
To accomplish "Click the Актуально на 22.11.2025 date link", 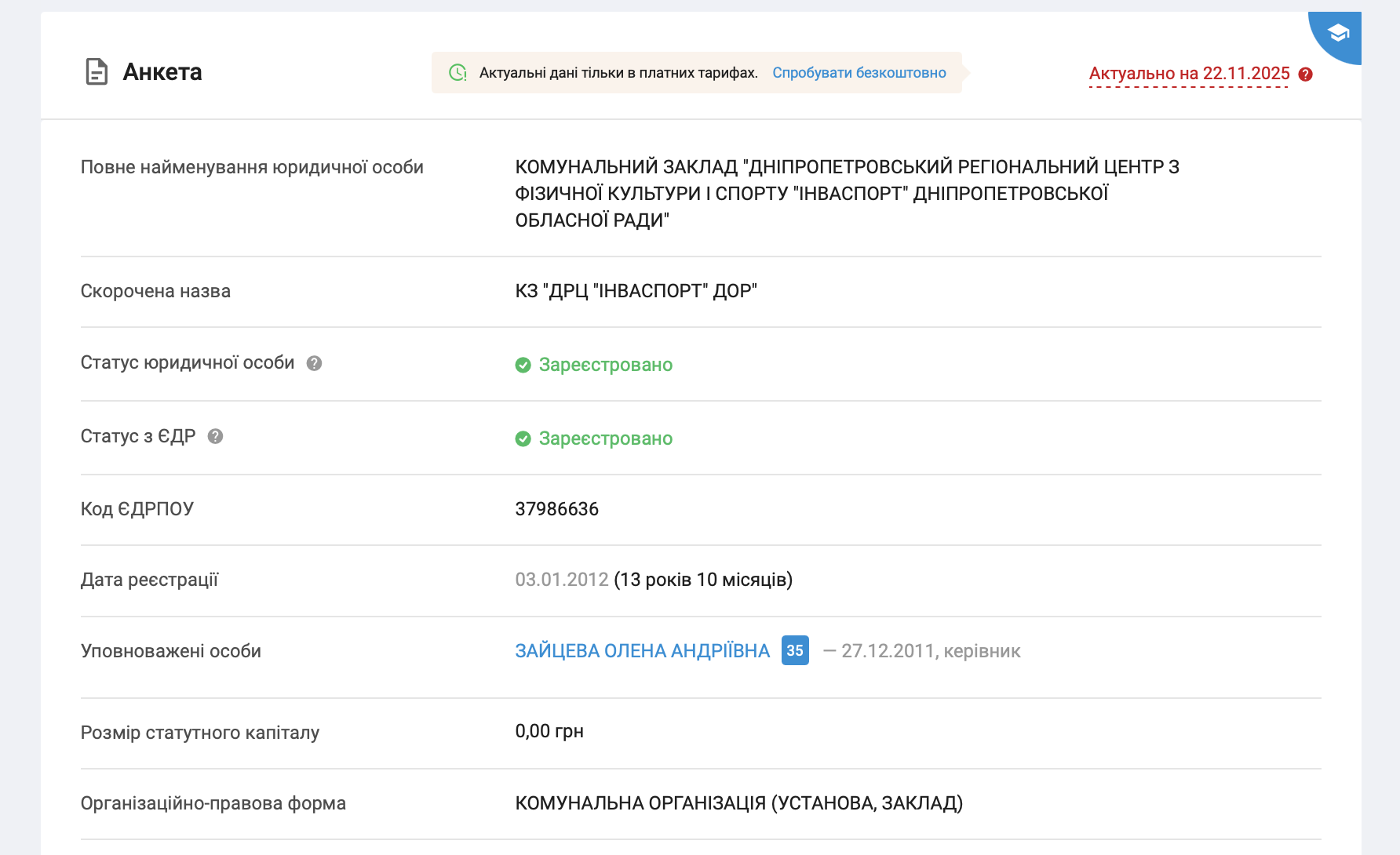I will pyautogui.click(x=1188, y=74).
